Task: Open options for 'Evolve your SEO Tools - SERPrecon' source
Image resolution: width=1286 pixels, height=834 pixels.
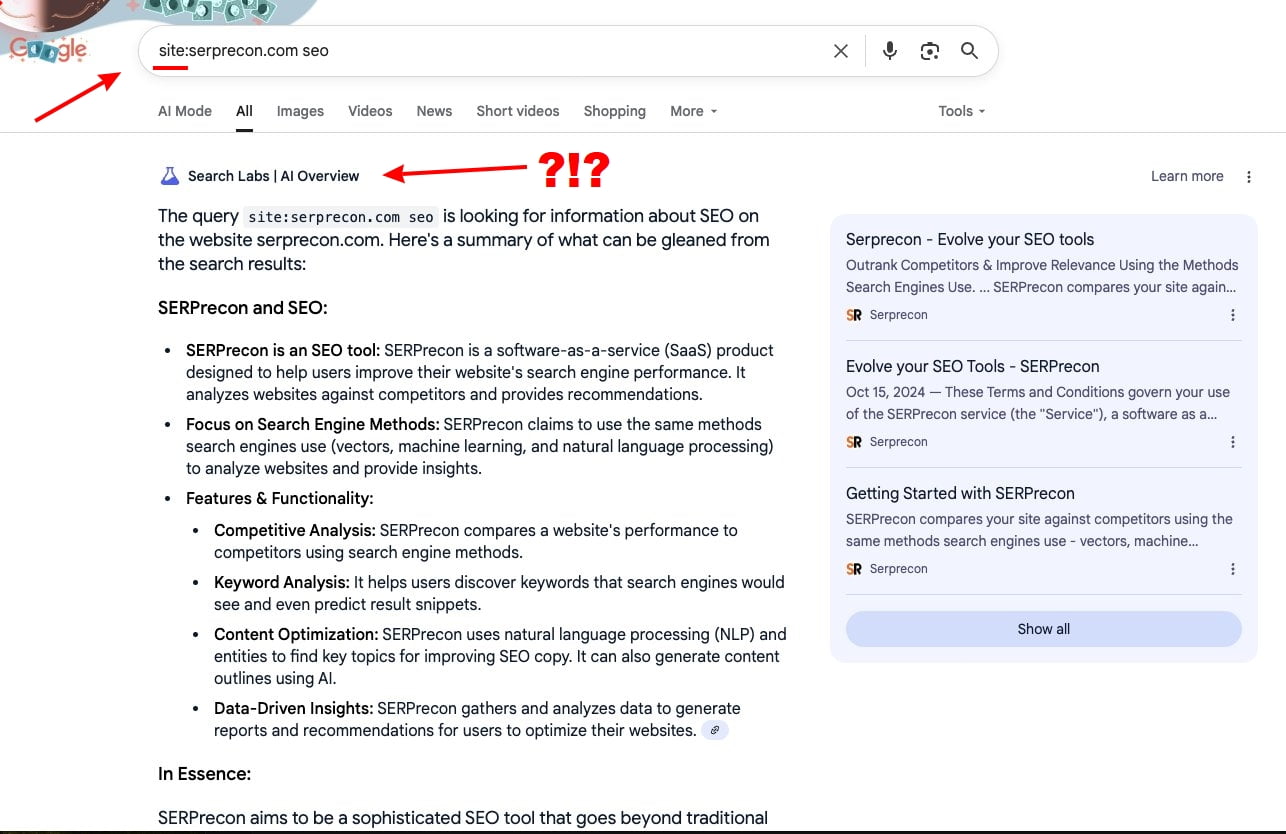Action: pyautogui.click(x=1233, y=442)
